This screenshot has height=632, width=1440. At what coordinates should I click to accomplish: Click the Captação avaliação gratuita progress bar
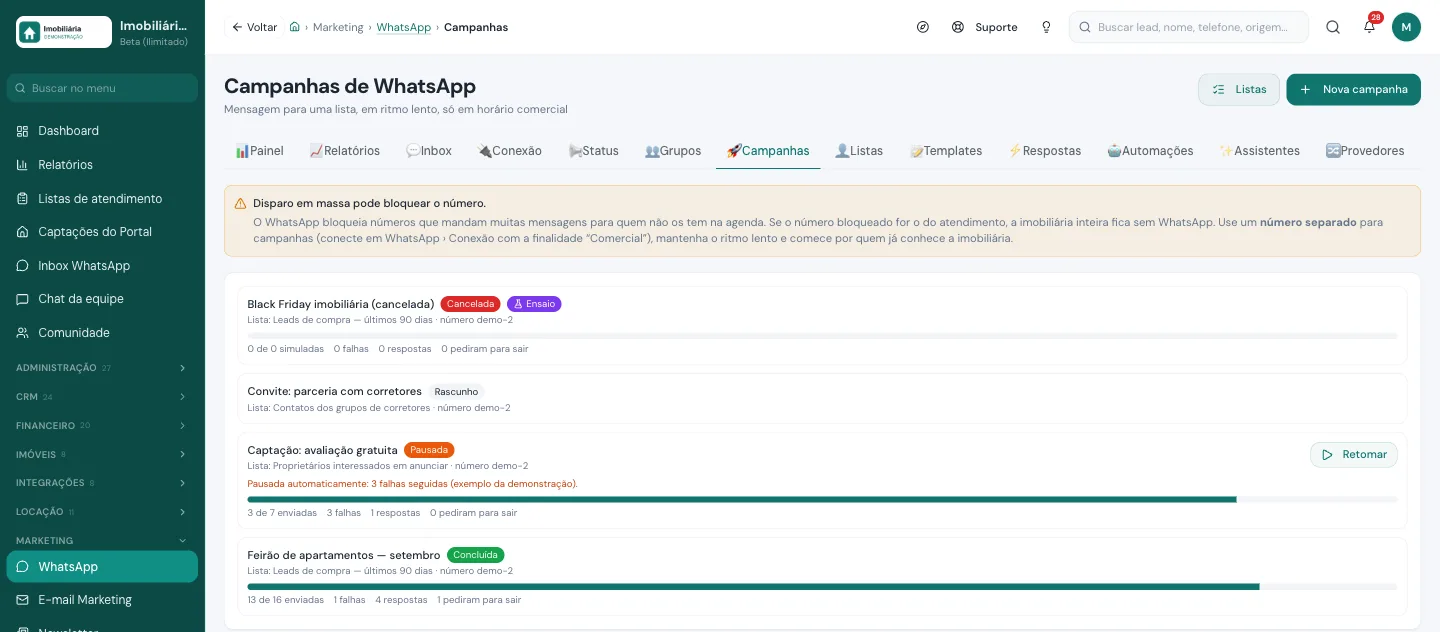click(822, 499)
